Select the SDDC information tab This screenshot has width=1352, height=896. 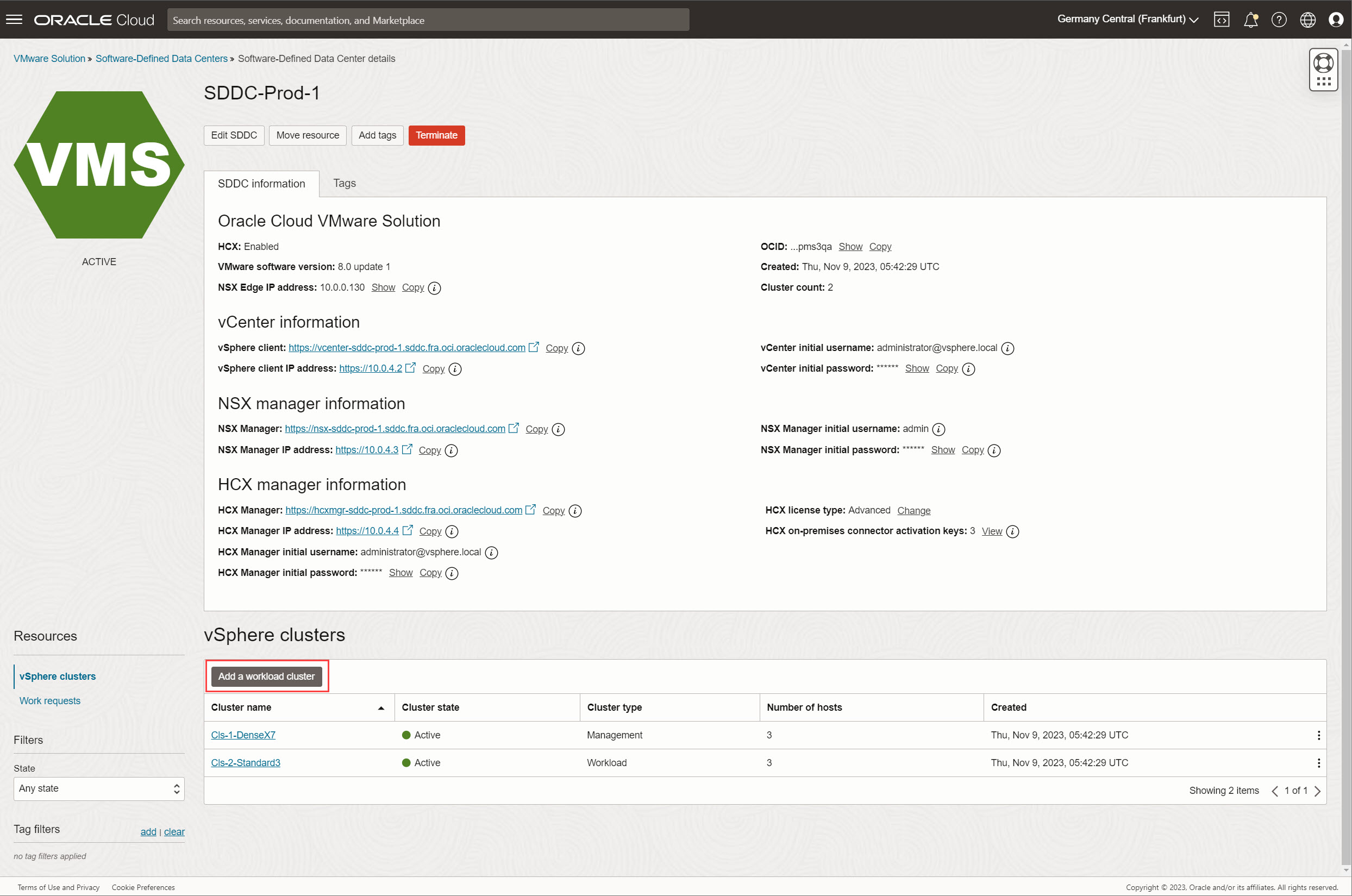(x=261, y=182)
